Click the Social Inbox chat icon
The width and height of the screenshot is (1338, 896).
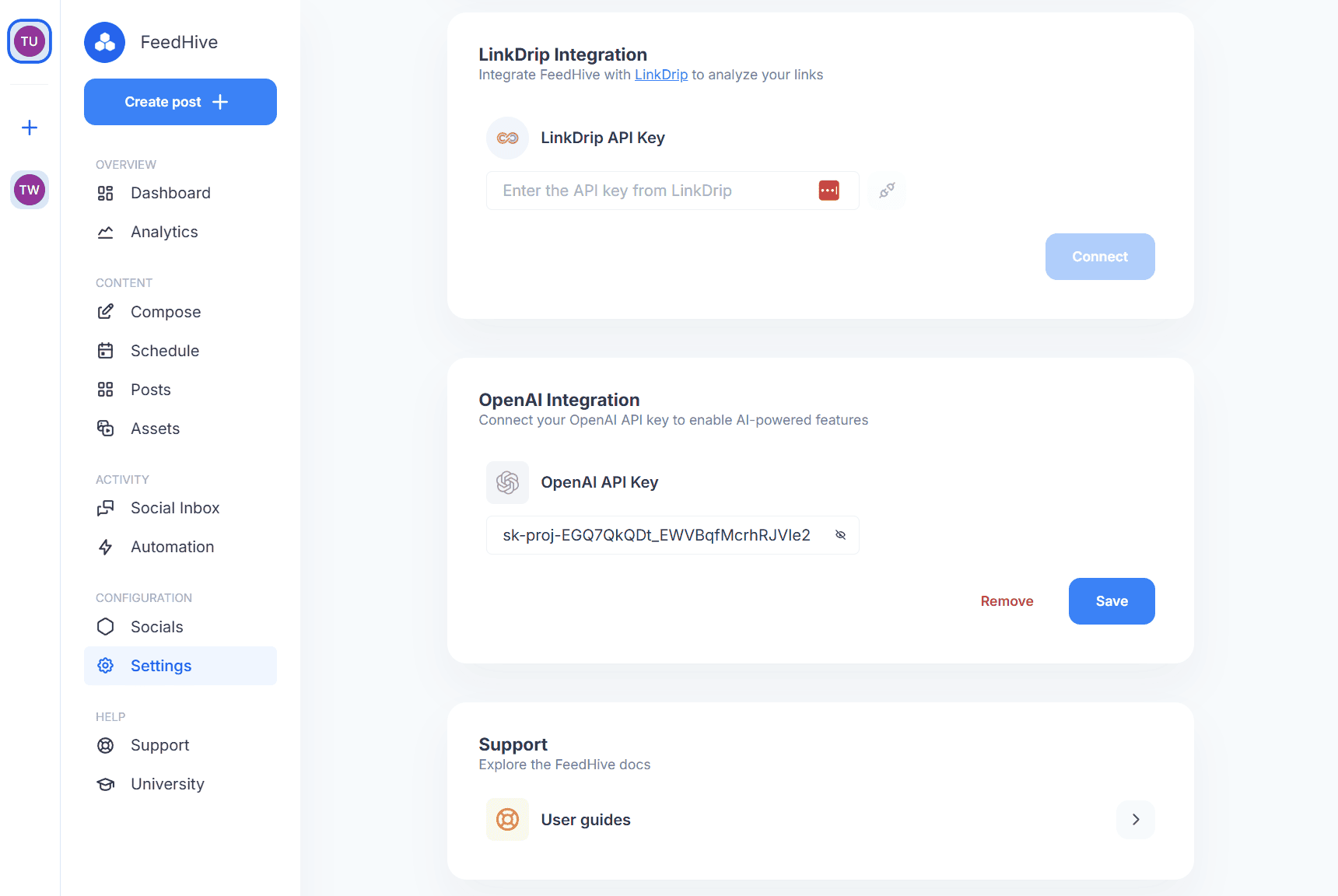point(106,508)
